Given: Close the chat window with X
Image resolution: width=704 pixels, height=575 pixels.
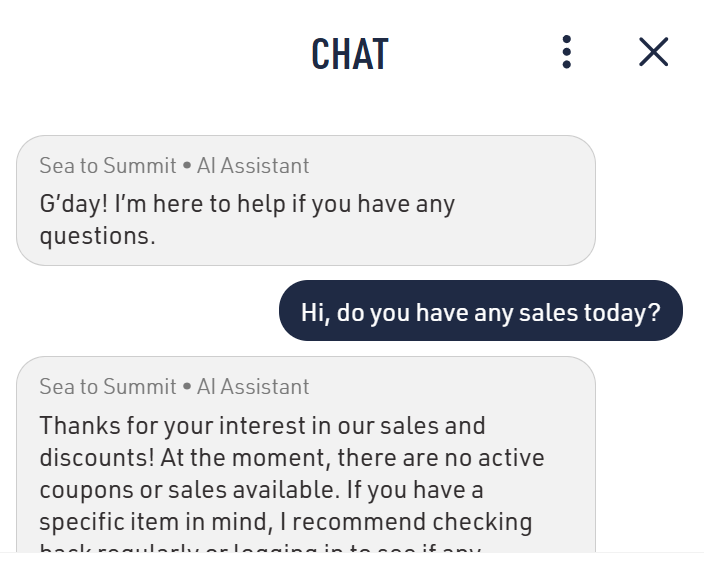Looking at the screenshot, I should click(653, 52).
